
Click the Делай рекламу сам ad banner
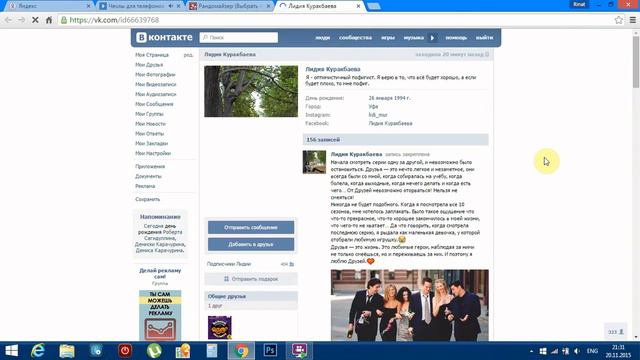coord(160,315)
